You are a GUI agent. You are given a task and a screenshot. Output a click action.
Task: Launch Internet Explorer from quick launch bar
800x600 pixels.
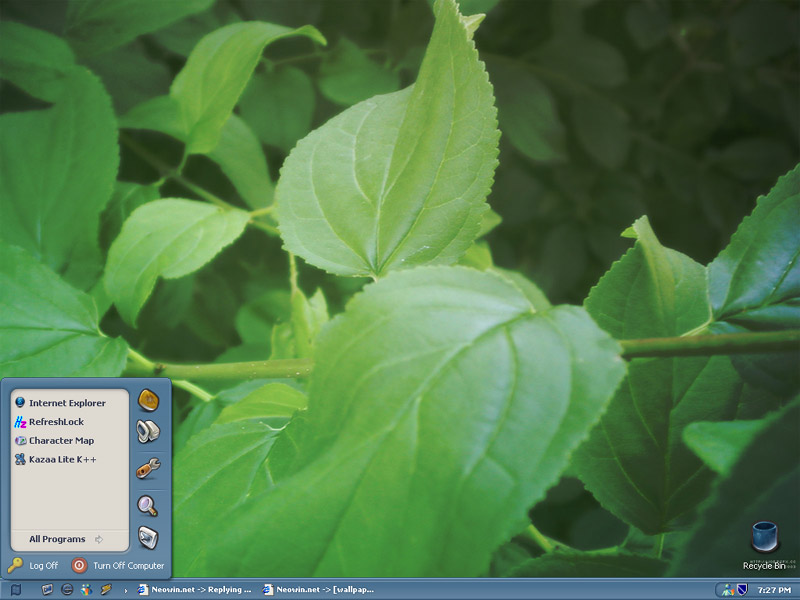[x=67, y=590]
